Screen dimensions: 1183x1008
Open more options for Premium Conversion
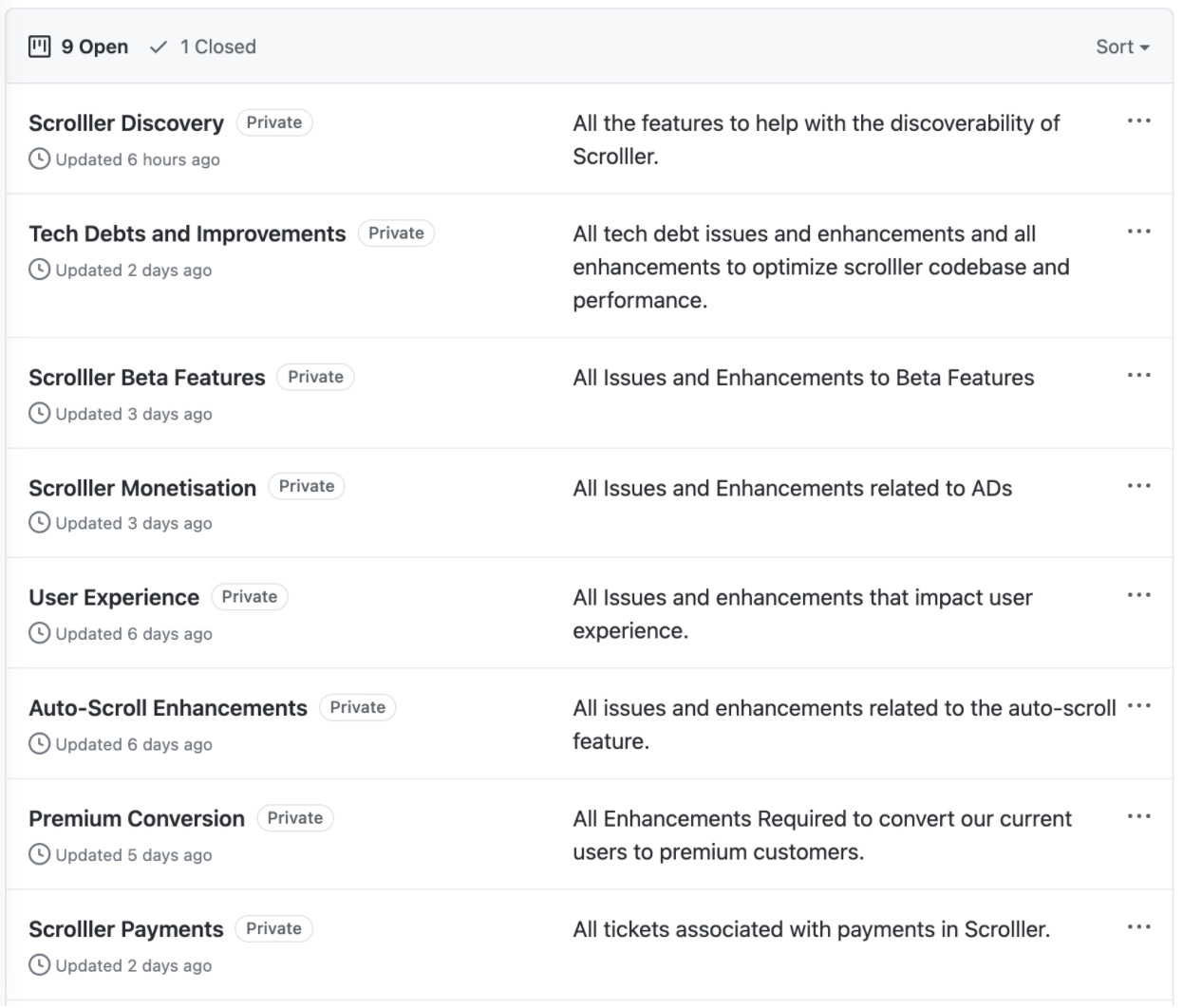[x=1138, y=817]
